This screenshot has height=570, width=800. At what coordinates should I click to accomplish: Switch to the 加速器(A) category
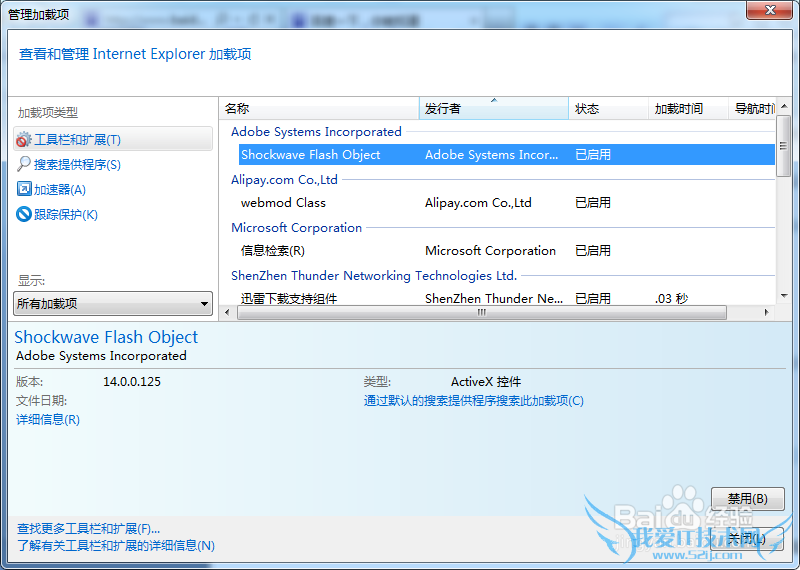(60, 189)
